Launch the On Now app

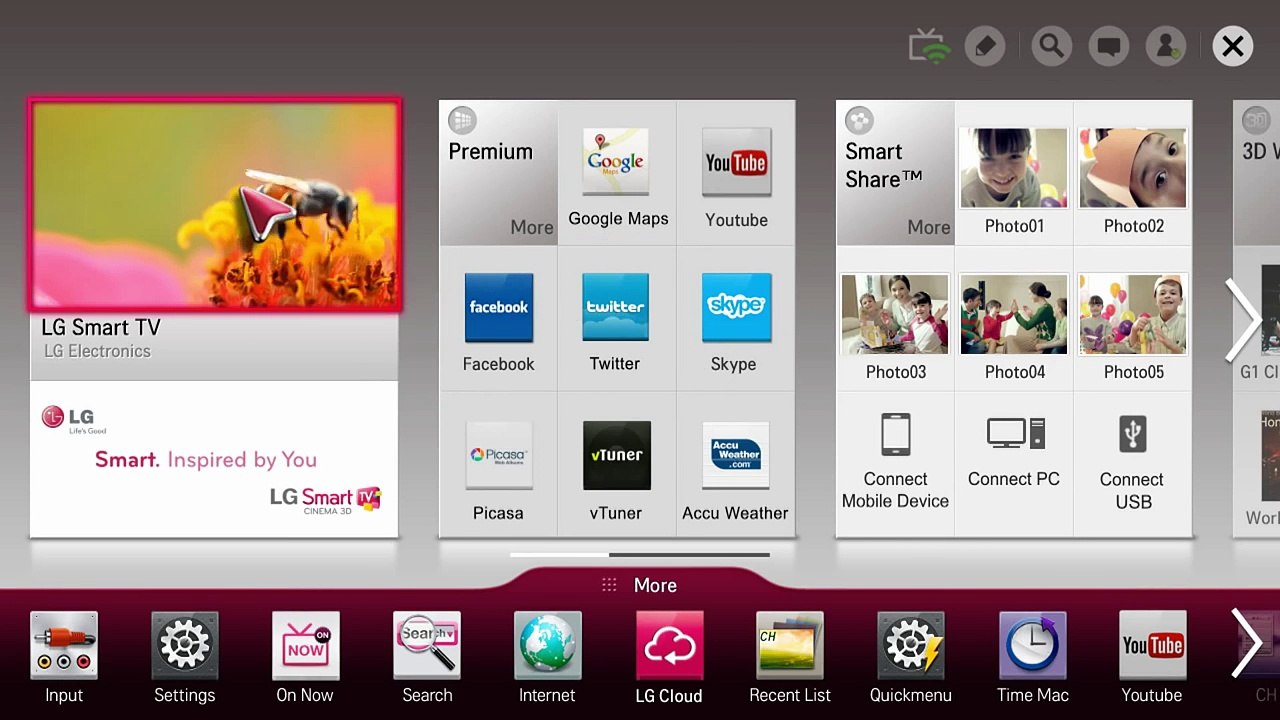[306, 658]
